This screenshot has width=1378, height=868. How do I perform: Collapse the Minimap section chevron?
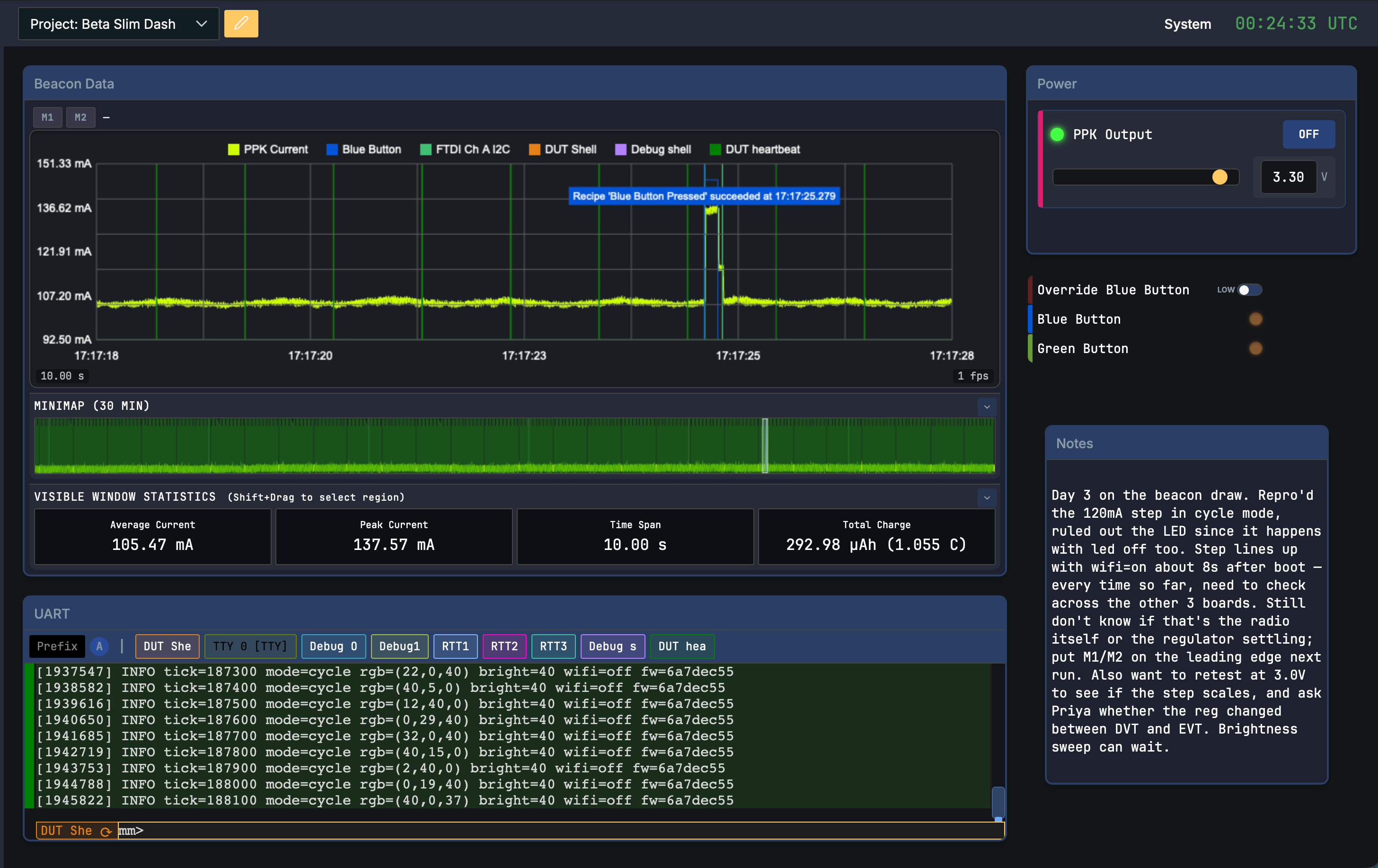click(x=987, y=407)
